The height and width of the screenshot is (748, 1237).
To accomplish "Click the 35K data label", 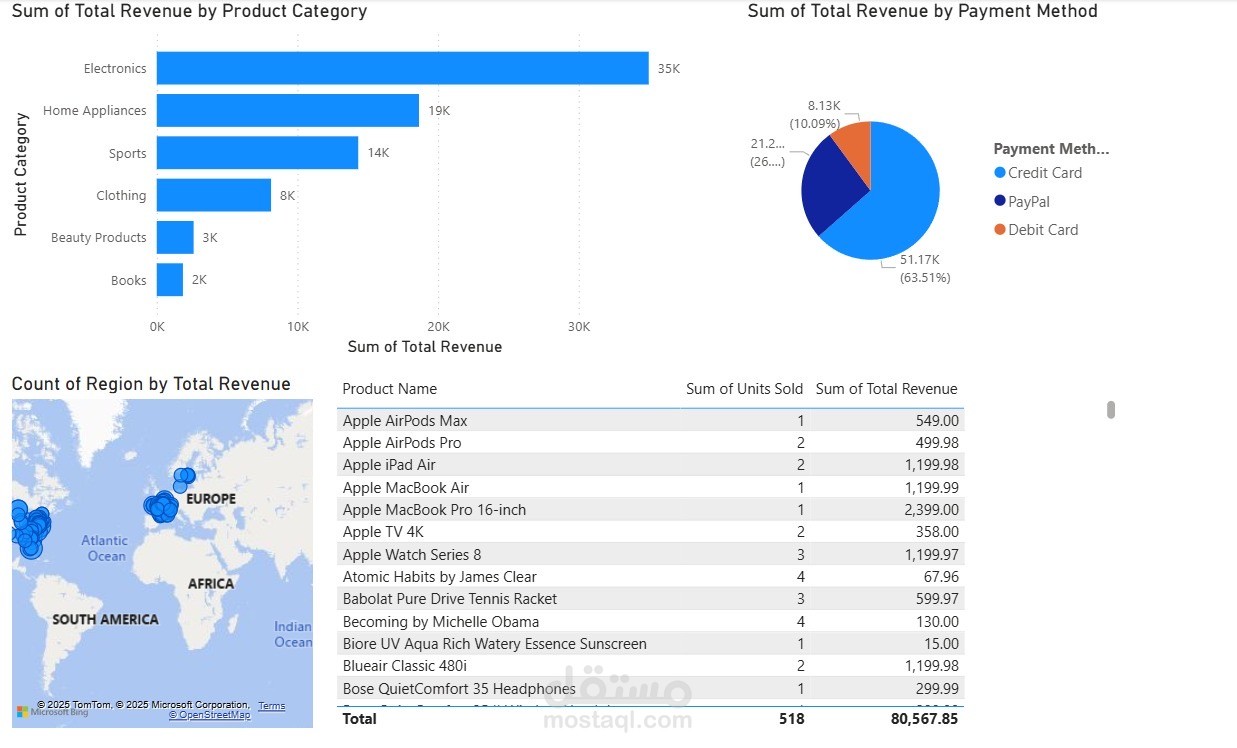I will pos(668,69).
